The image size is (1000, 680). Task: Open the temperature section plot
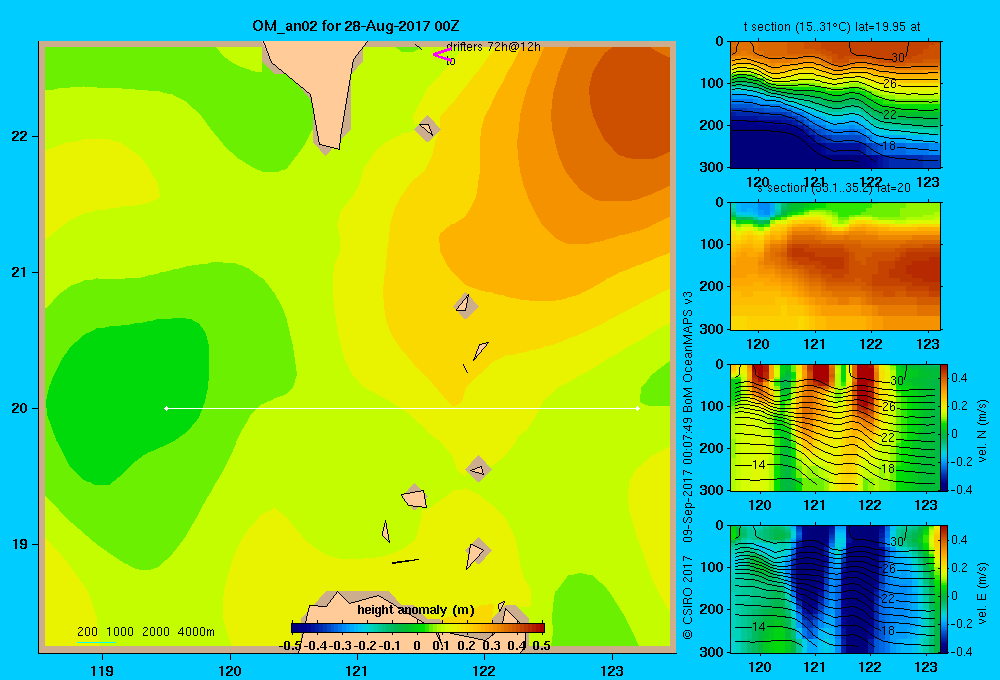[835, 105]
